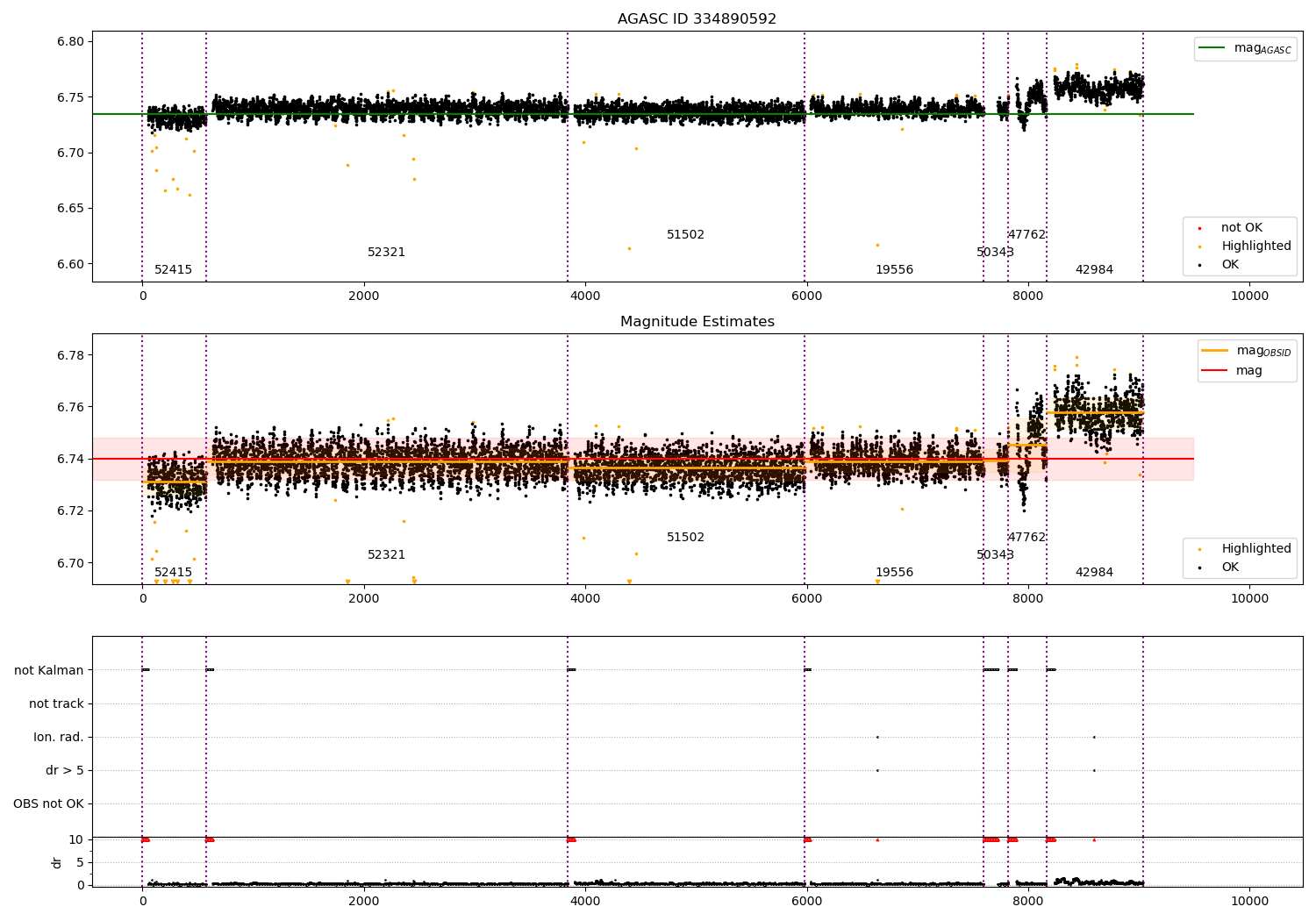Click the orange mag OBSID legend entry

pyautogui.click(x=1247, y=351)
